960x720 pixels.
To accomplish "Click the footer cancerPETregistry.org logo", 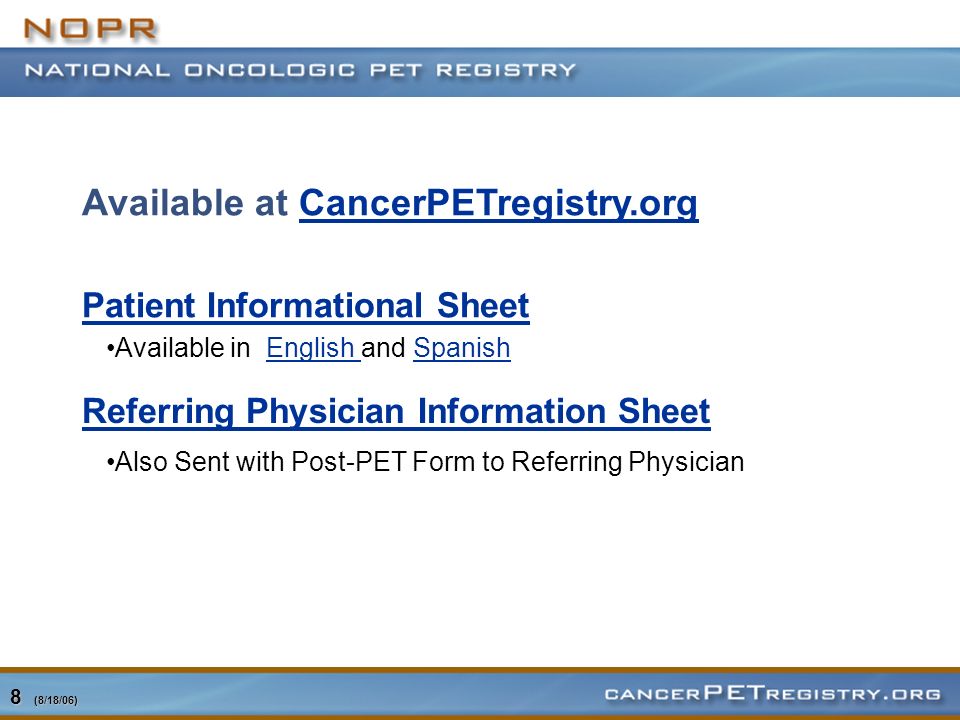I will 772,693.
